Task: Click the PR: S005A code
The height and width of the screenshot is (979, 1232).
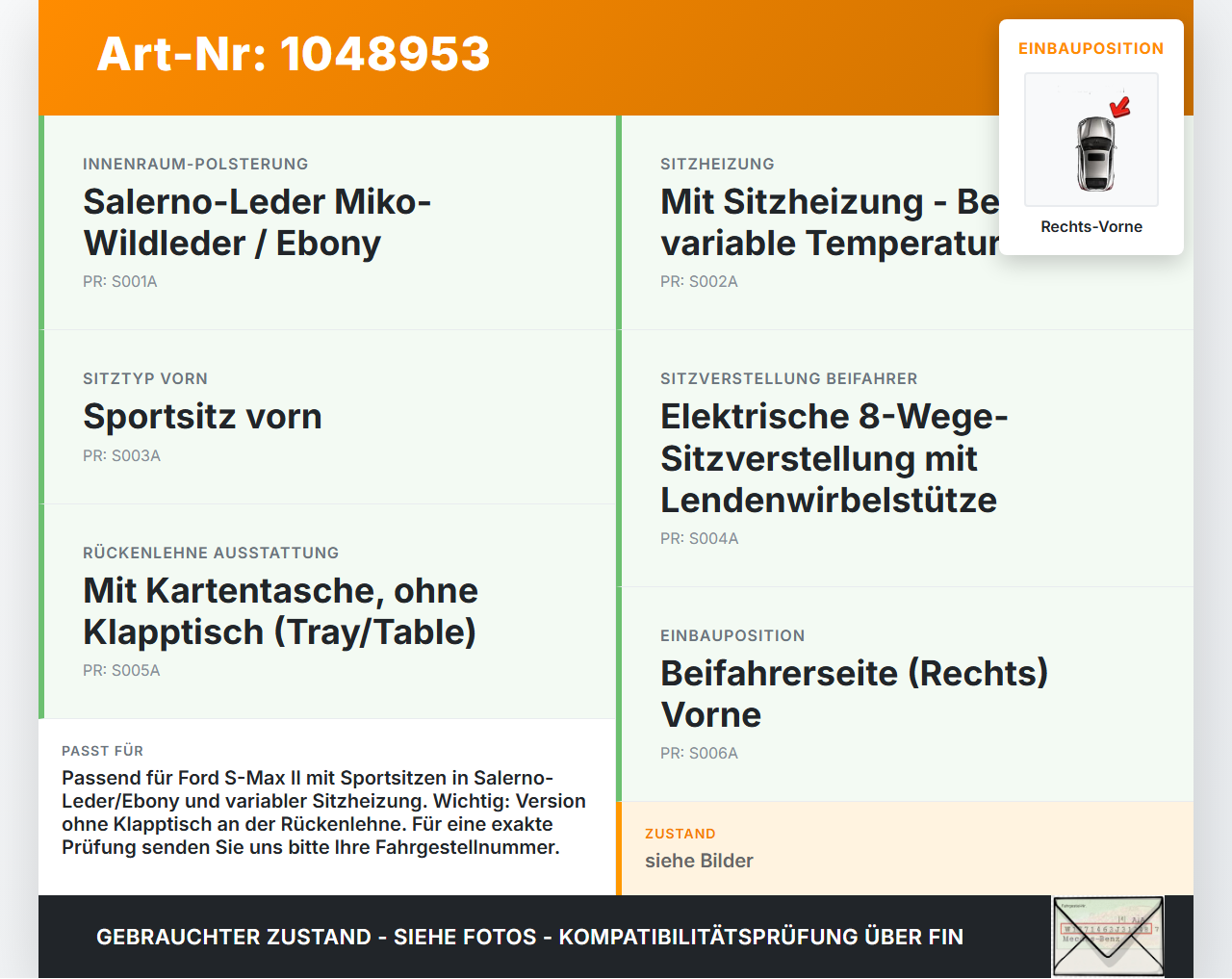Action: (121, 671)
